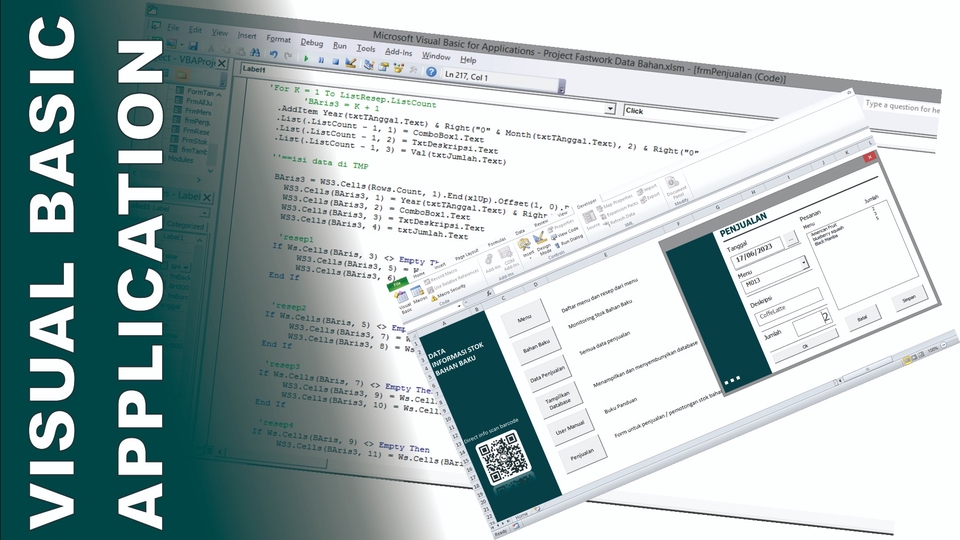Click the Save icon in VBA toolbar

click(x=193, y=46)
